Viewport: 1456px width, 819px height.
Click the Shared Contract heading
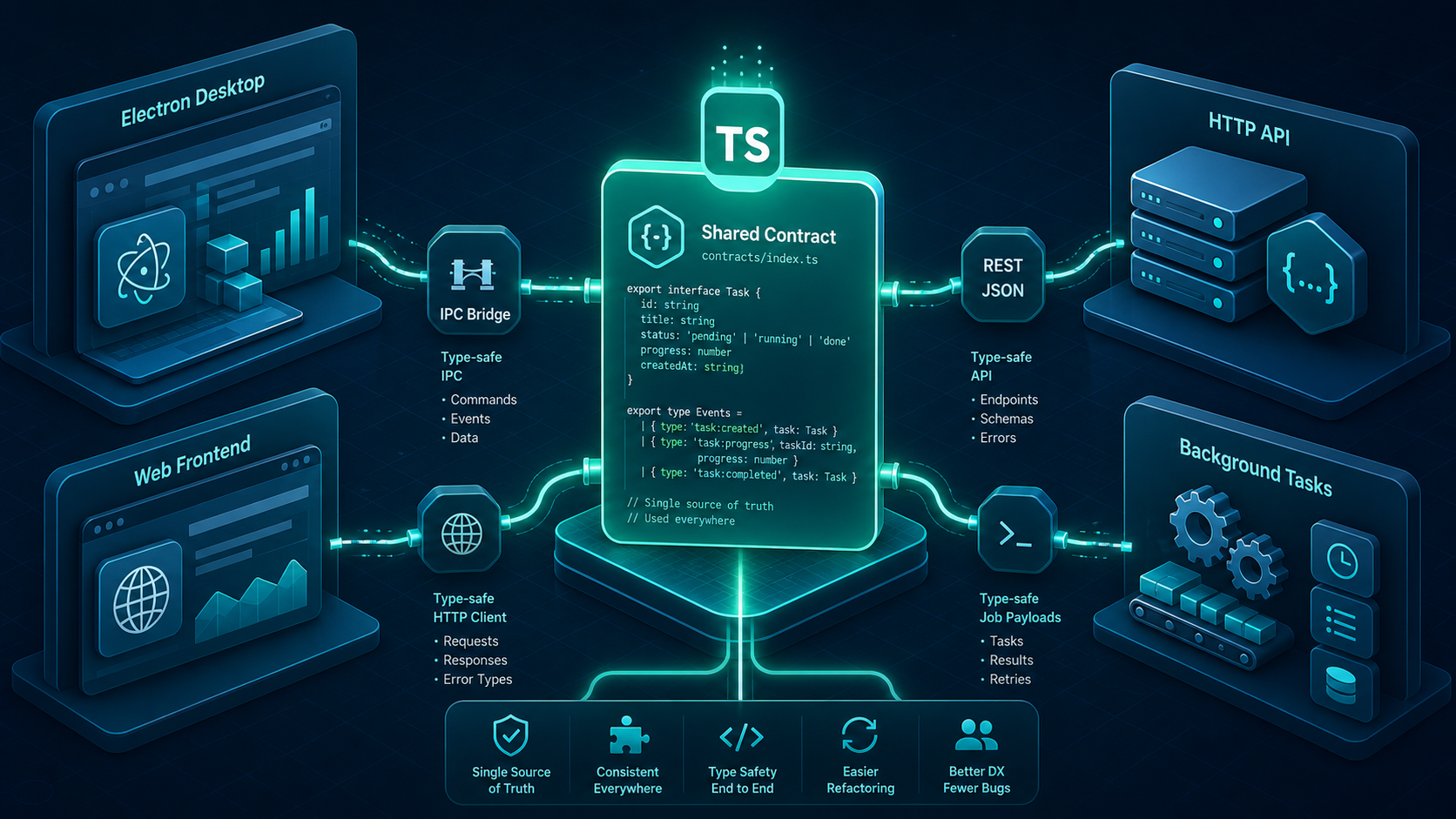[x=768, y=234]
